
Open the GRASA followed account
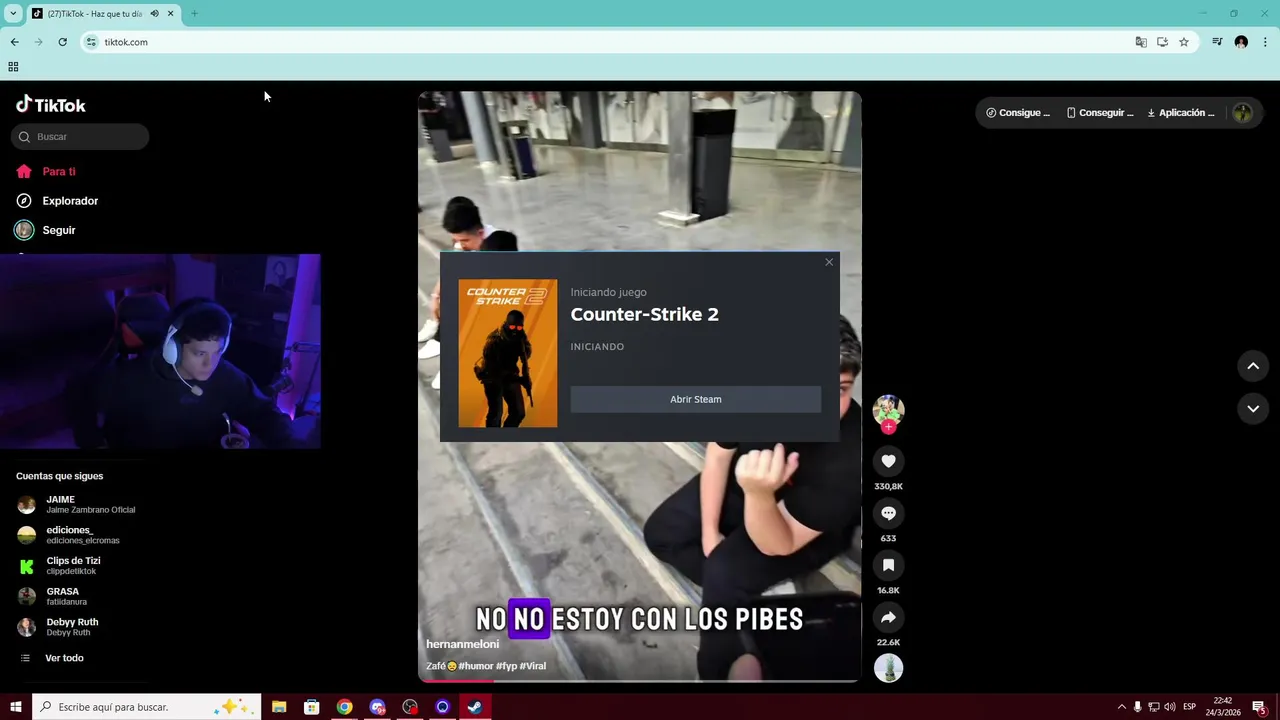click(53, 596)
